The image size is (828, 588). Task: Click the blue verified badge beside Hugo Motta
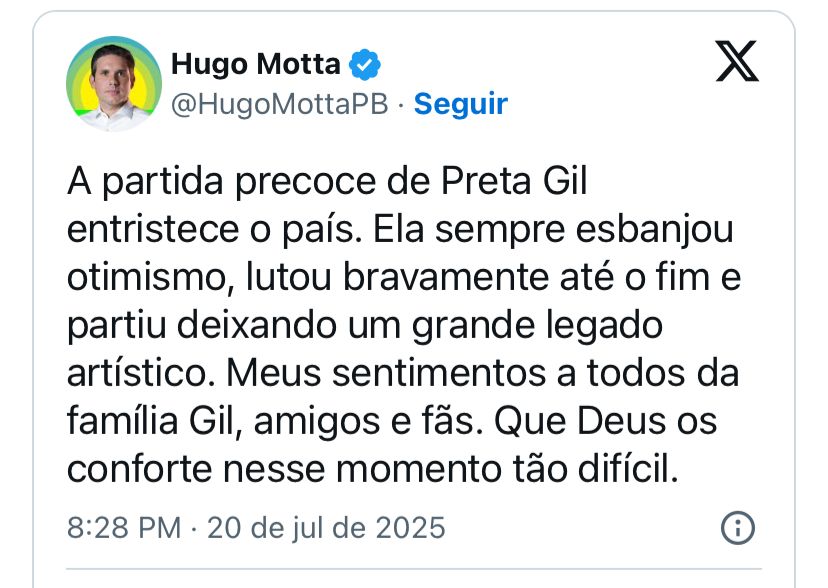pyautogui.click(x=365, y=64)
